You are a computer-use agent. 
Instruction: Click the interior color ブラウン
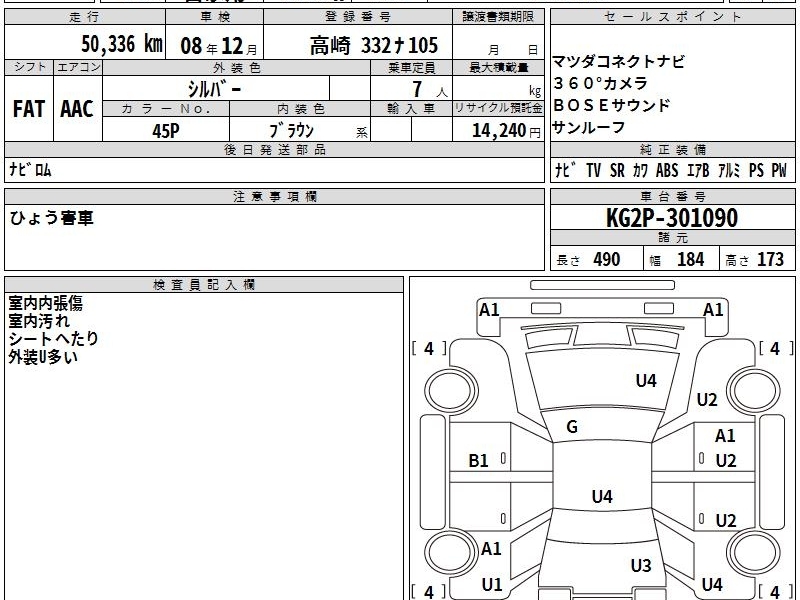click(291, 131)
